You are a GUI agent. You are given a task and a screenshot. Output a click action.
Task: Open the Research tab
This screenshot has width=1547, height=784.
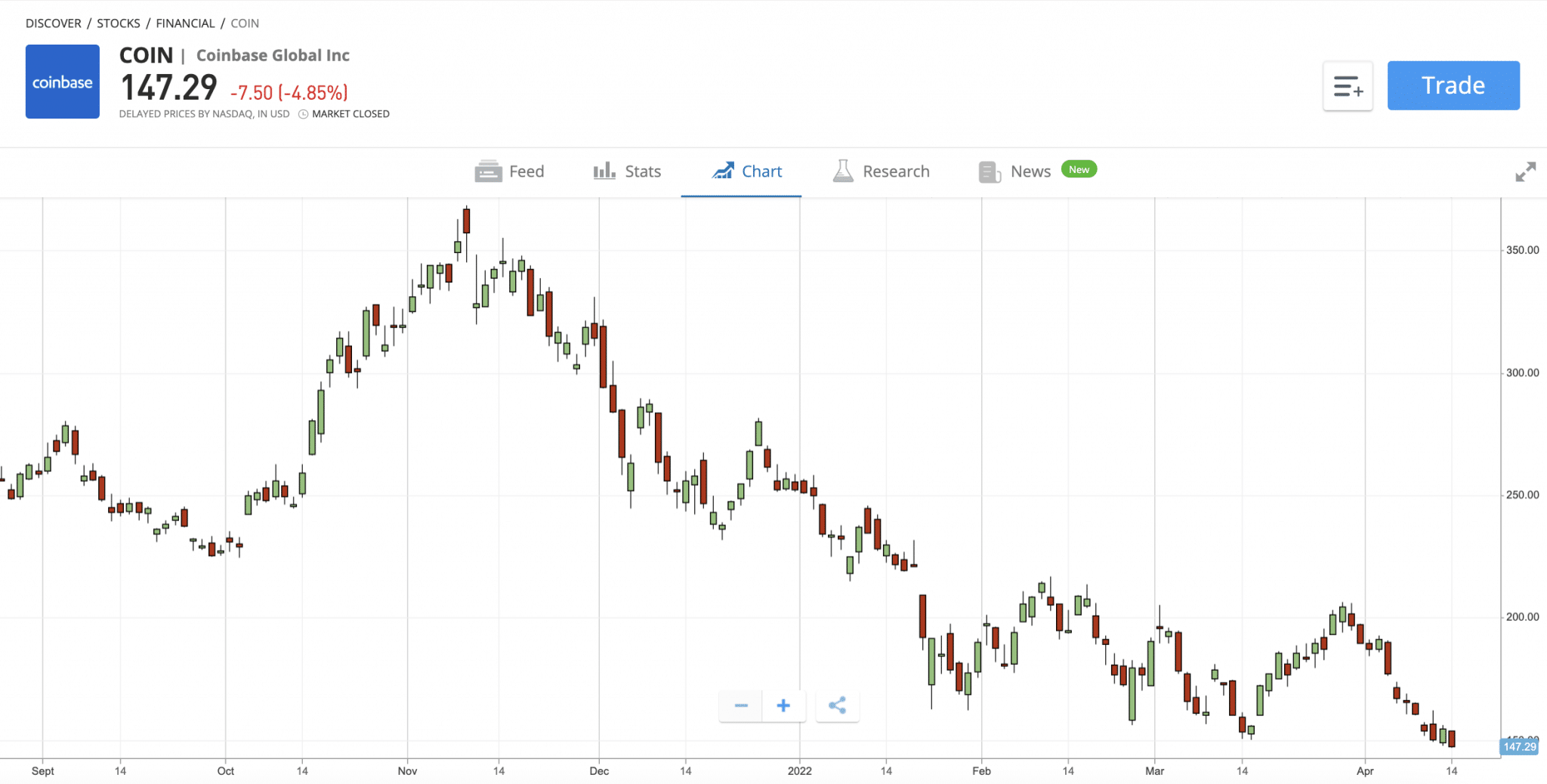(x=881, y=171)
